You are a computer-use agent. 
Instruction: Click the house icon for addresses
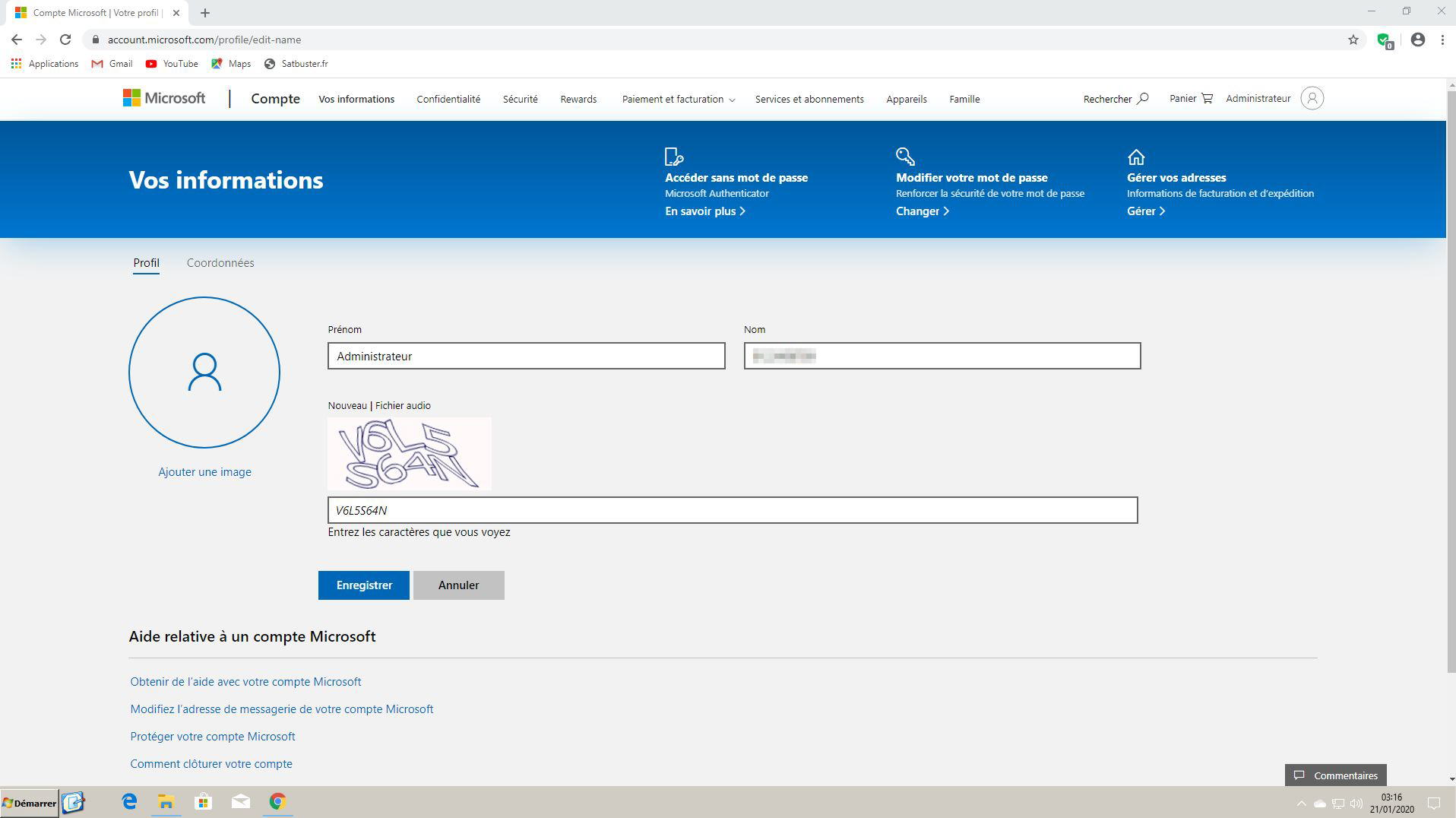1136,157
